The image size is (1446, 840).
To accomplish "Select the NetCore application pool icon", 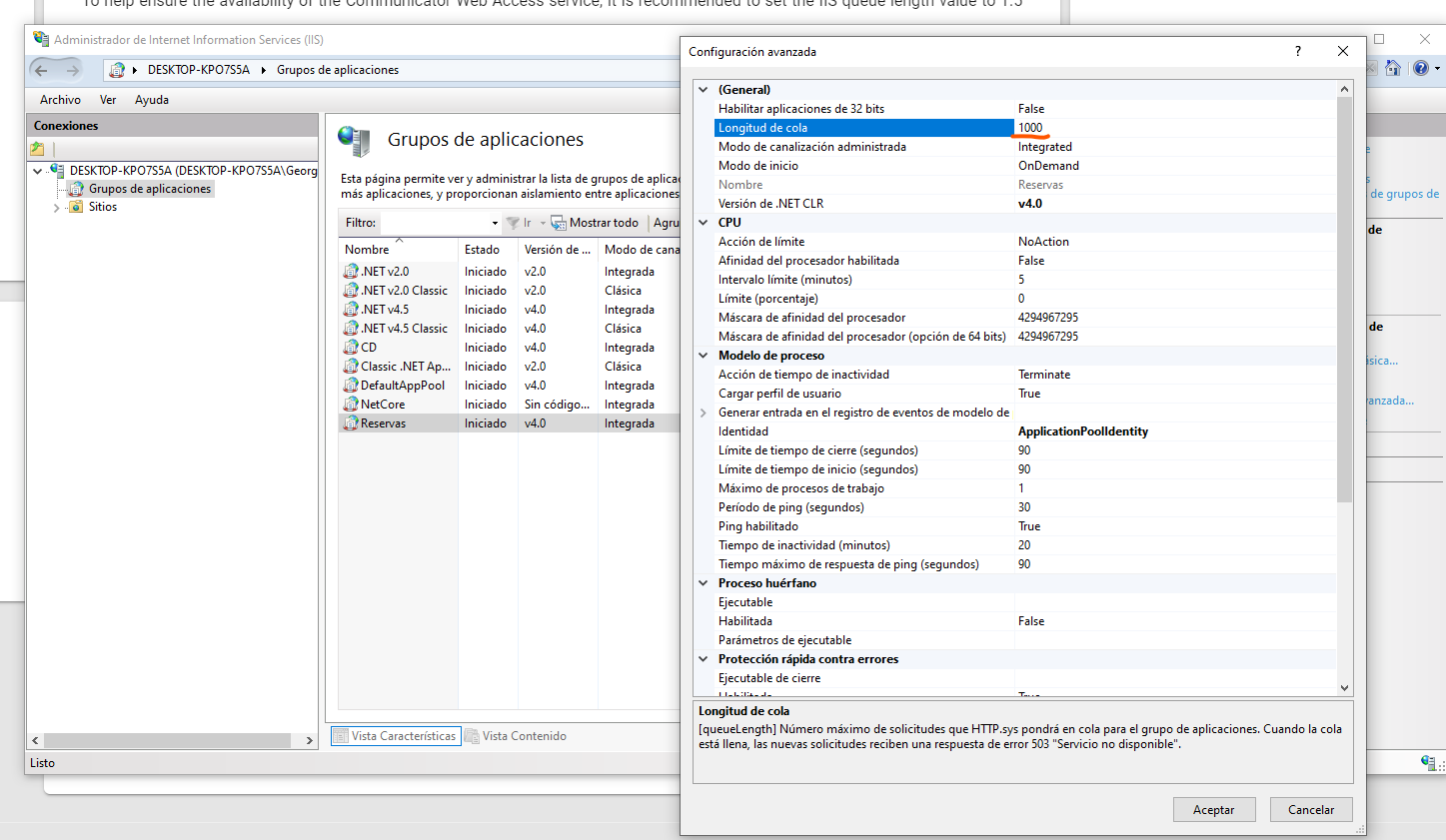I will pyautogui.click(x=351, y=405).
